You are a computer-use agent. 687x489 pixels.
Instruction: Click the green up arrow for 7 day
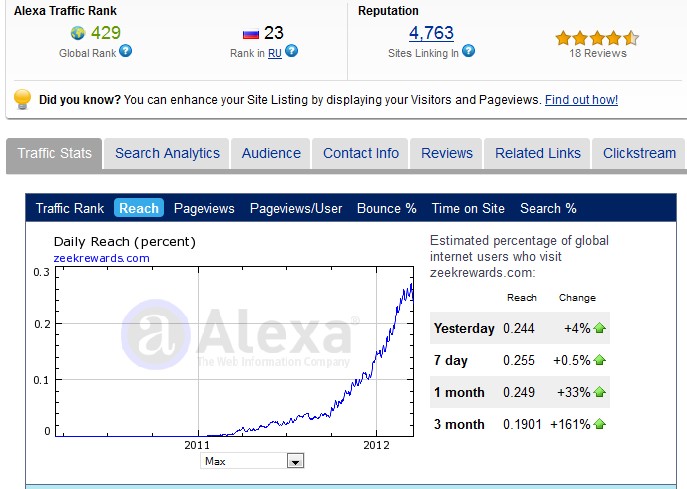599,360
